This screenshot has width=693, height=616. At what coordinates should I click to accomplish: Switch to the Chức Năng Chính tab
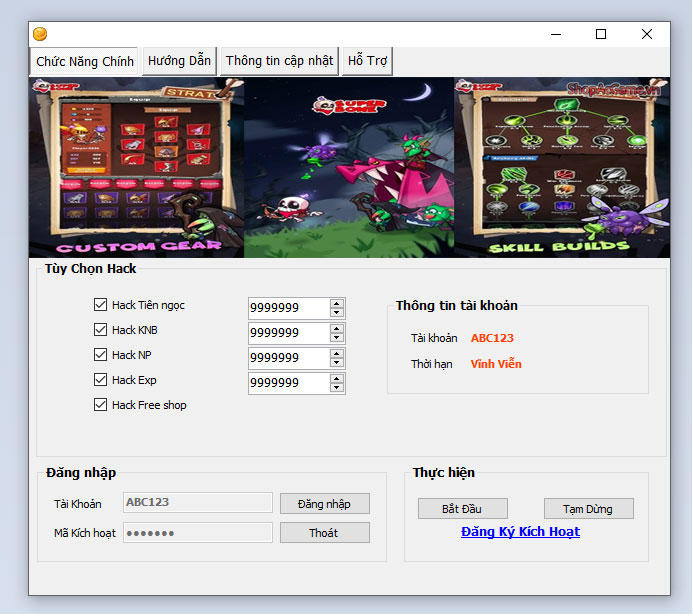click(x=84, y=61)
